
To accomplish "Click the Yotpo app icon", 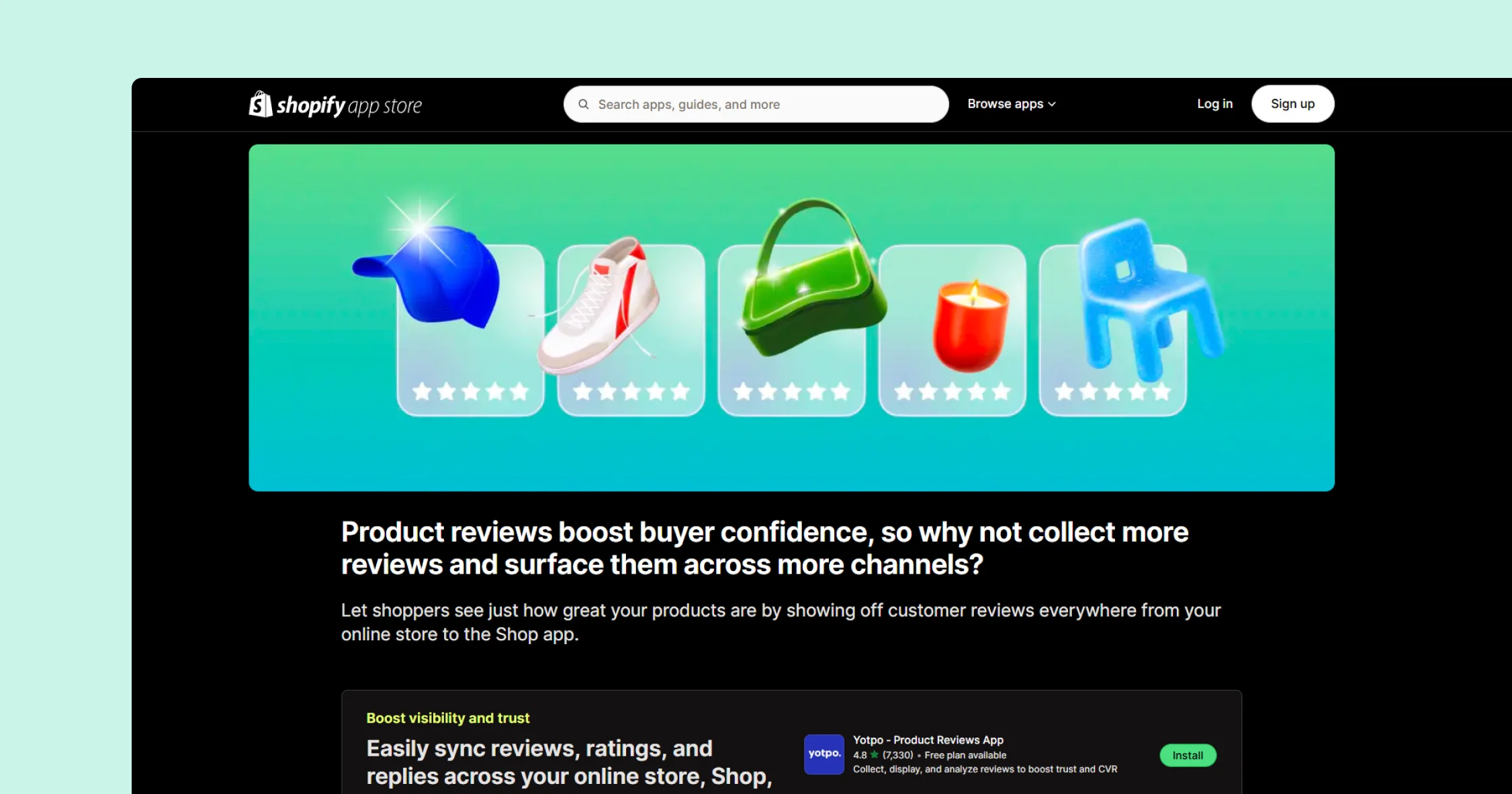I will [x=824, y=754].
